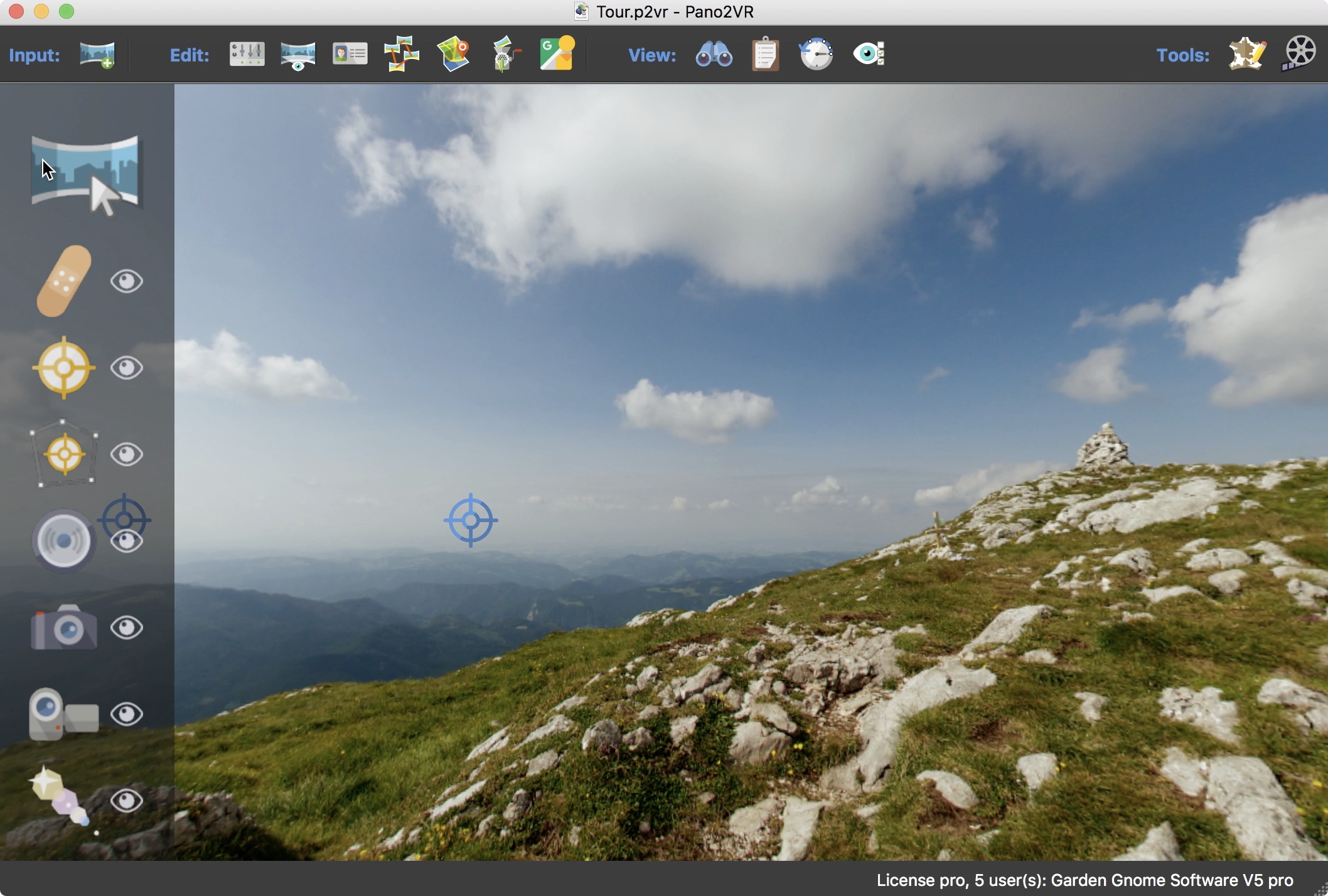
Task: Open the Tour Map editor
Action: (x=453, y=54)
